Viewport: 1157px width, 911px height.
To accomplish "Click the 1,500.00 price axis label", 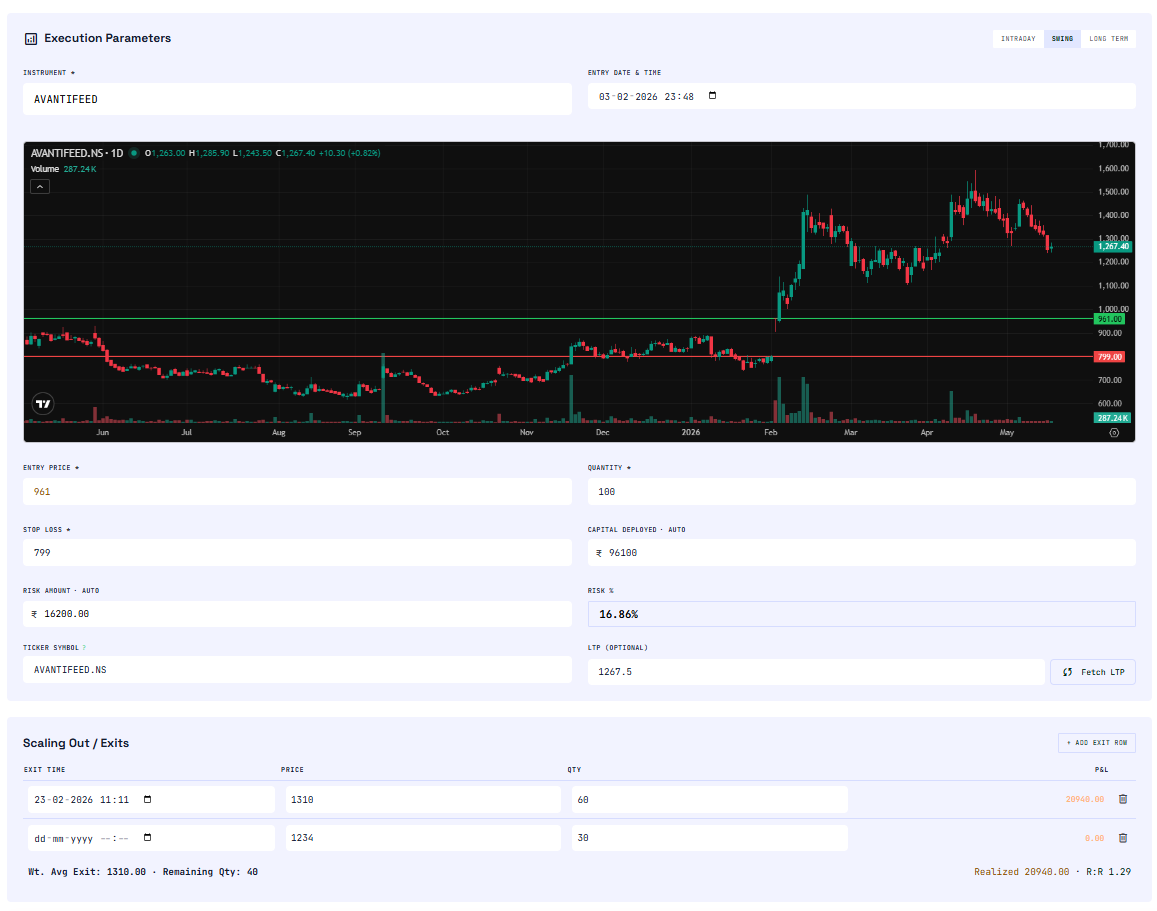I will coord(1113,192).
